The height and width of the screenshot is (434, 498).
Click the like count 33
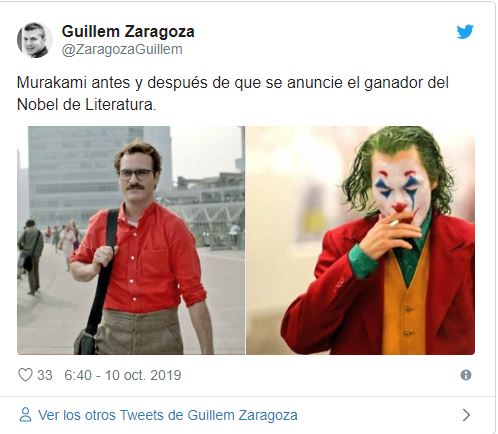45,375
